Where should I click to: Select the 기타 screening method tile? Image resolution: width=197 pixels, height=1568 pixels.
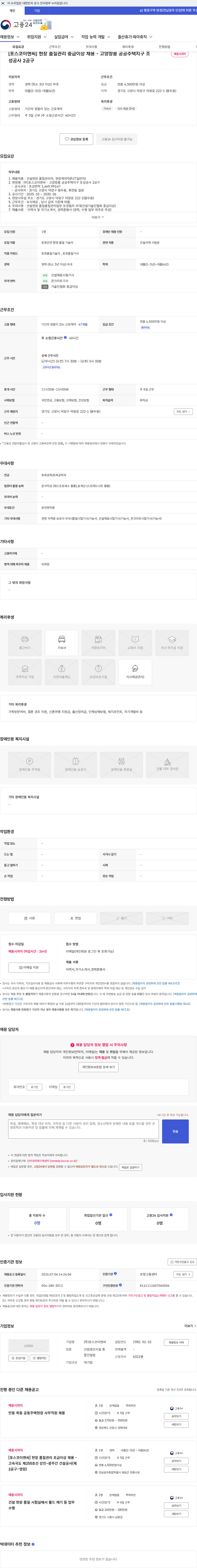167,918
